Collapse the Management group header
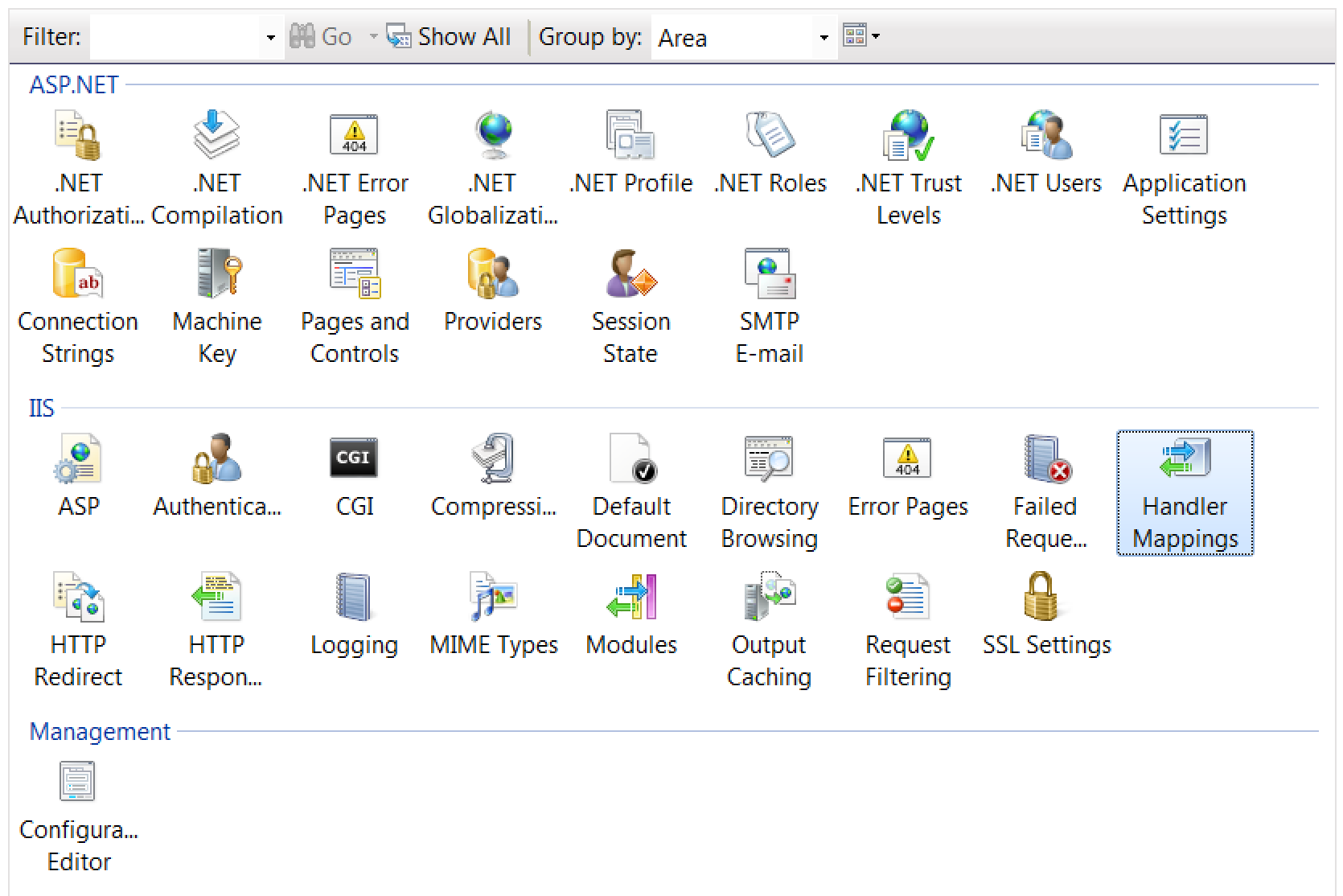Image resolution: width=1343 pixels, height=896 pixels. (x=100, y=731)
